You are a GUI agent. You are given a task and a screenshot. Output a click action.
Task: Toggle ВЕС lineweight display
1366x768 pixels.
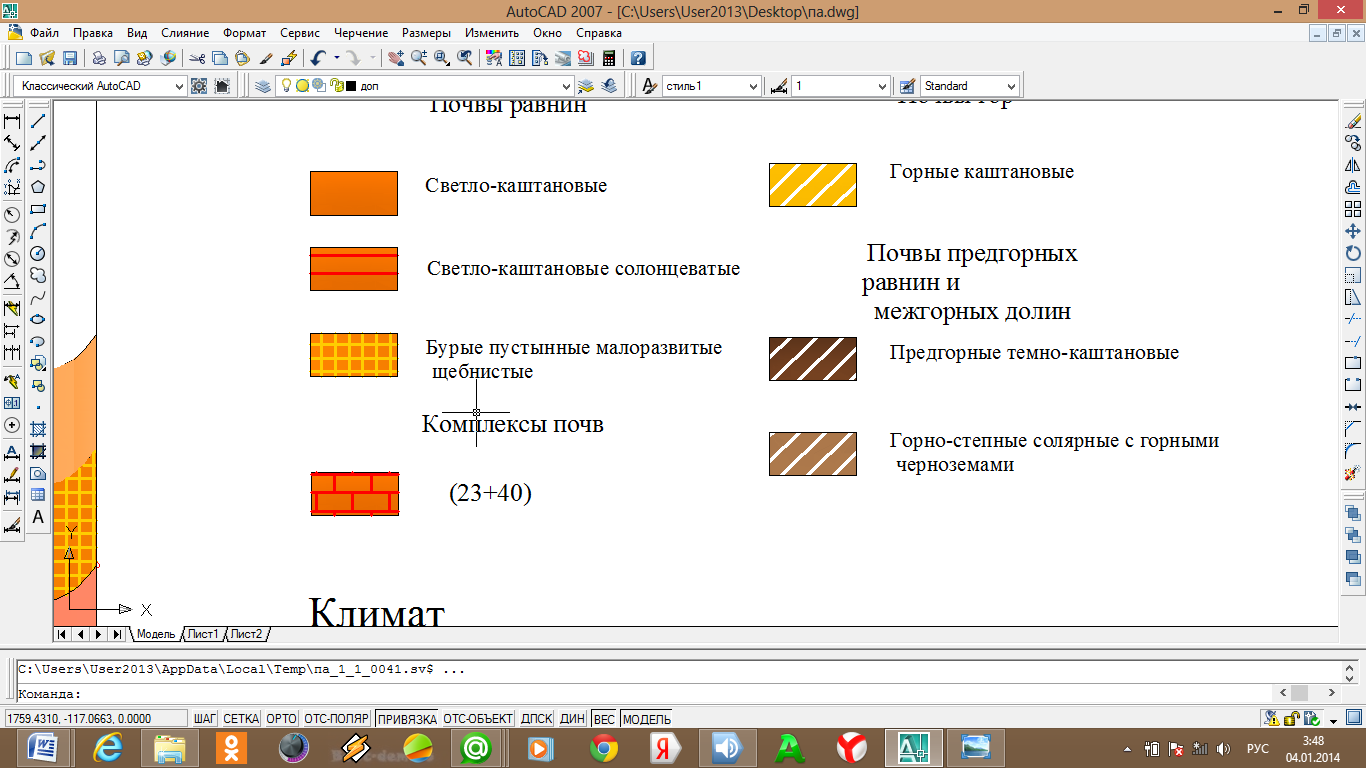pos(604,718)
